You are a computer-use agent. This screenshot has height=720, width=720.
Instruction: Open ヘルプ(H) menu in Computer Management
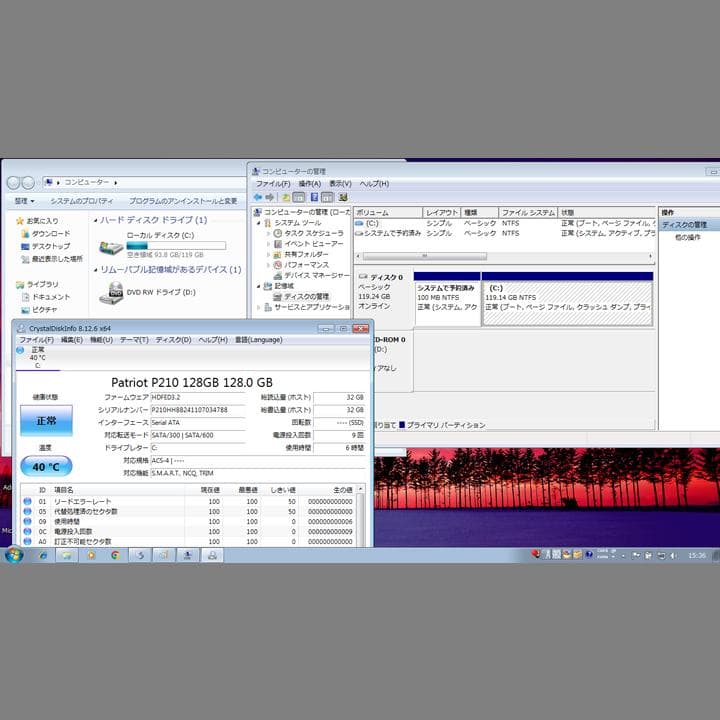[374, 184]
